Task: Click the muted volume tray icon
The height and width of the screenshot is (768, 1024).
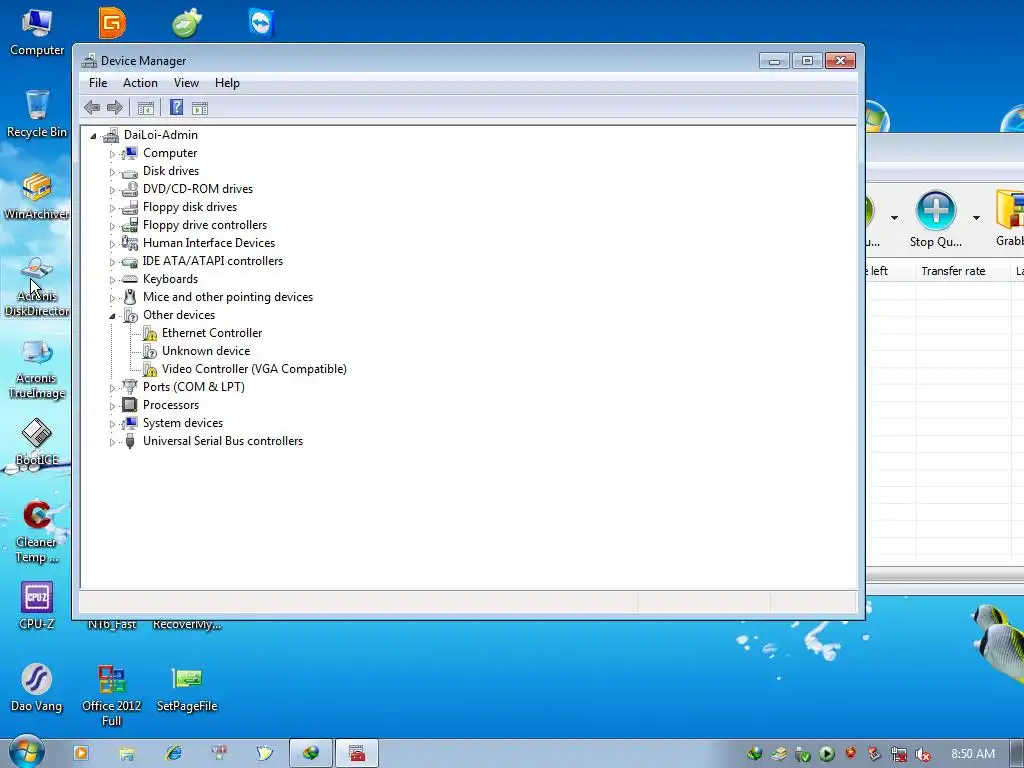Action: [923, 754]
